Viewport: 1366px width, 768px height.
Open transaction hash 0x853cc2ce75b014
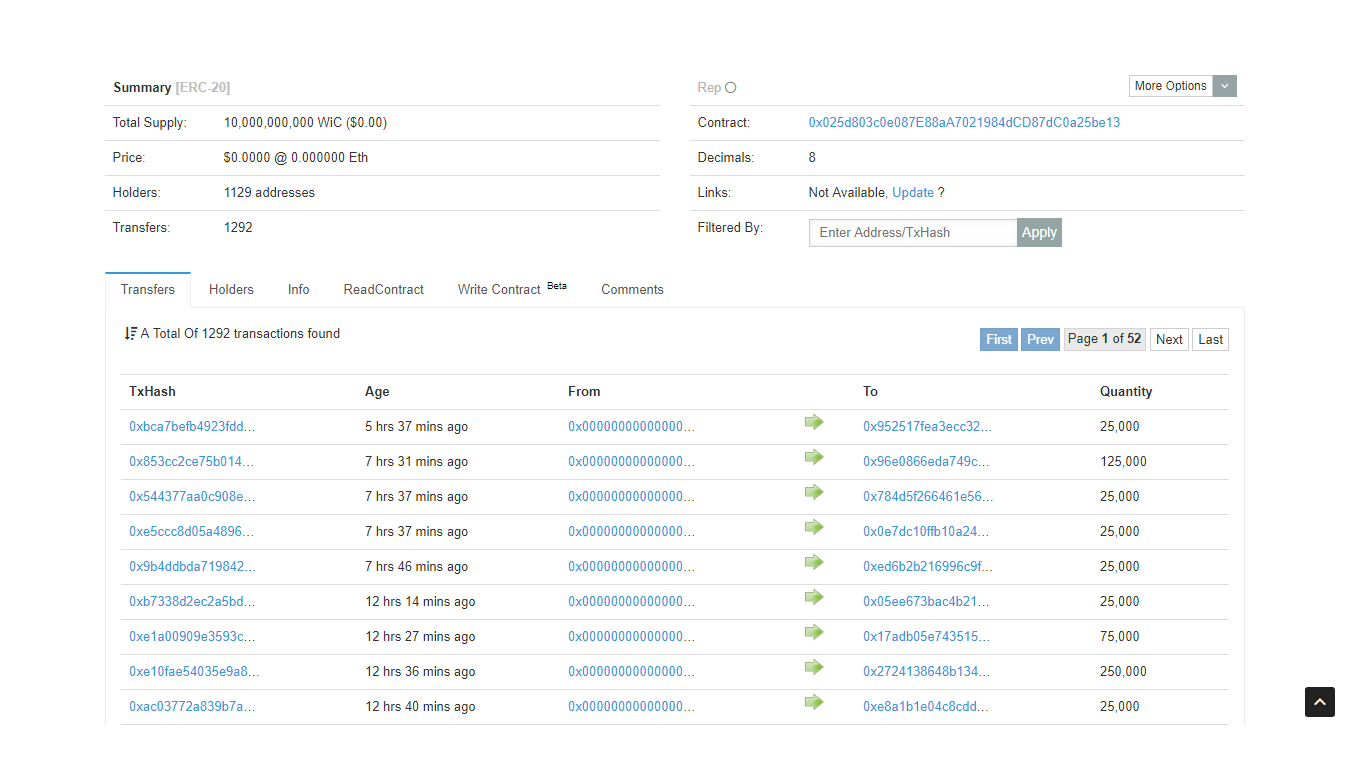tap(192, 462)
